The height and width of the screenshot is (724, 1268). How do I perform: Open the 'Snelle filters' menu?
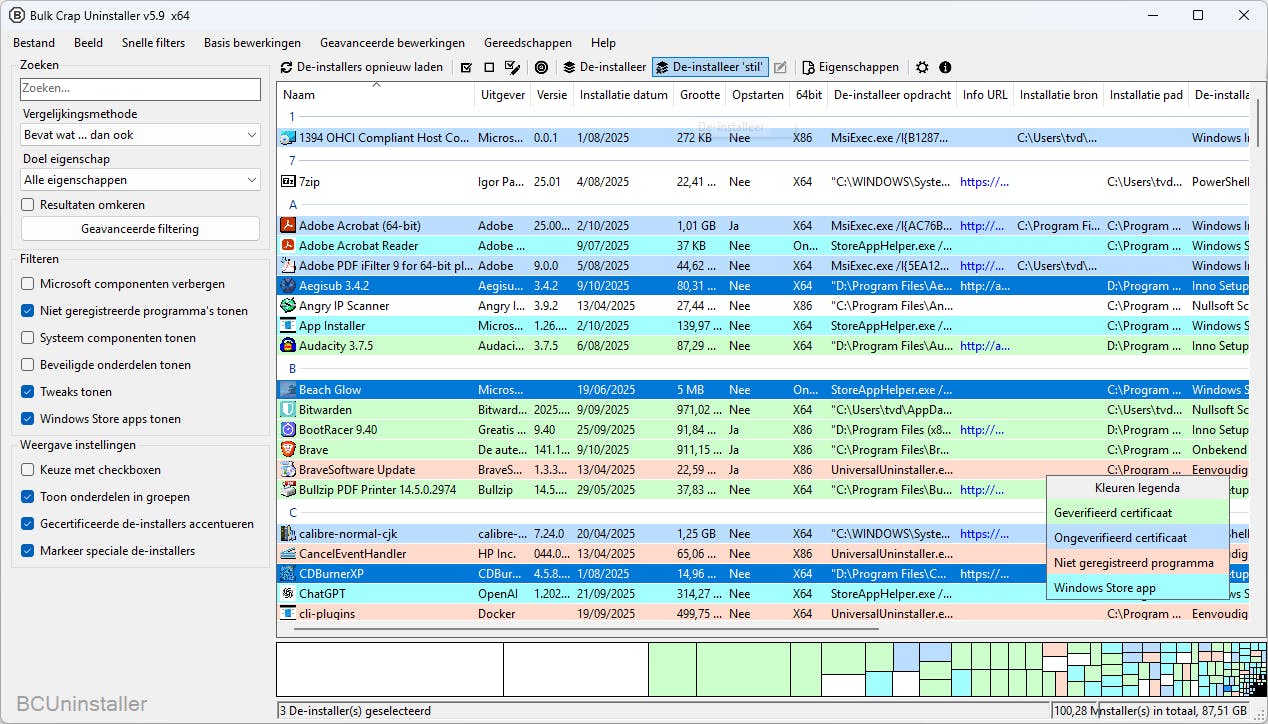coord(153,43)
